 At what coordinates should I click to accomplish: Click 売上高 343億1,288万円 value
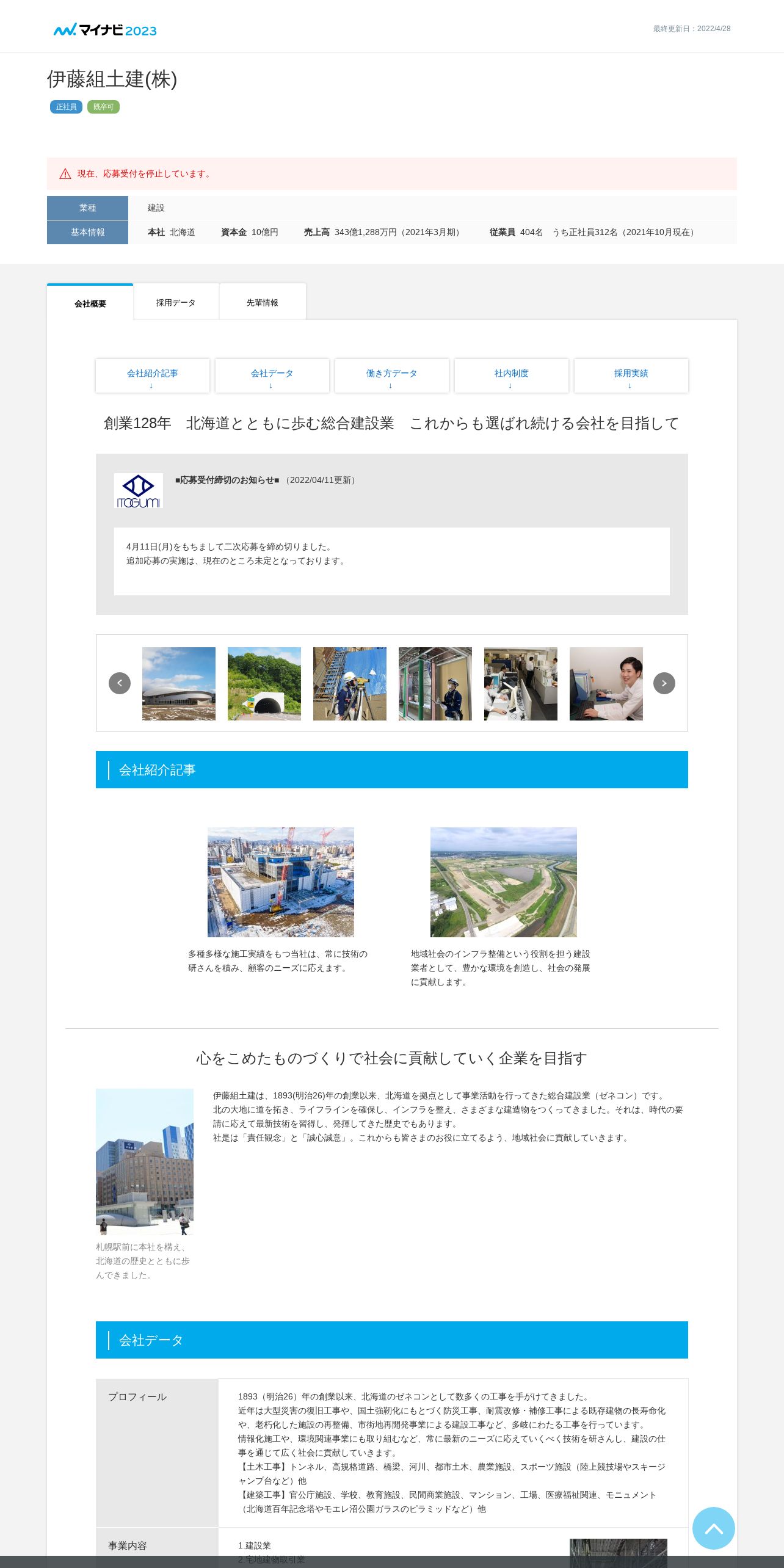tap(384, 232)
